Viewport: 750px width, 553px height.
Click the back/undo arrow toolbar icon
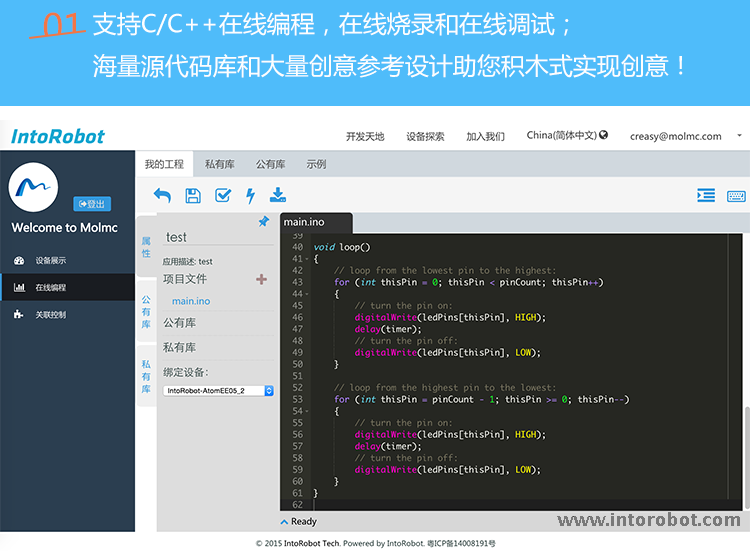162,195
